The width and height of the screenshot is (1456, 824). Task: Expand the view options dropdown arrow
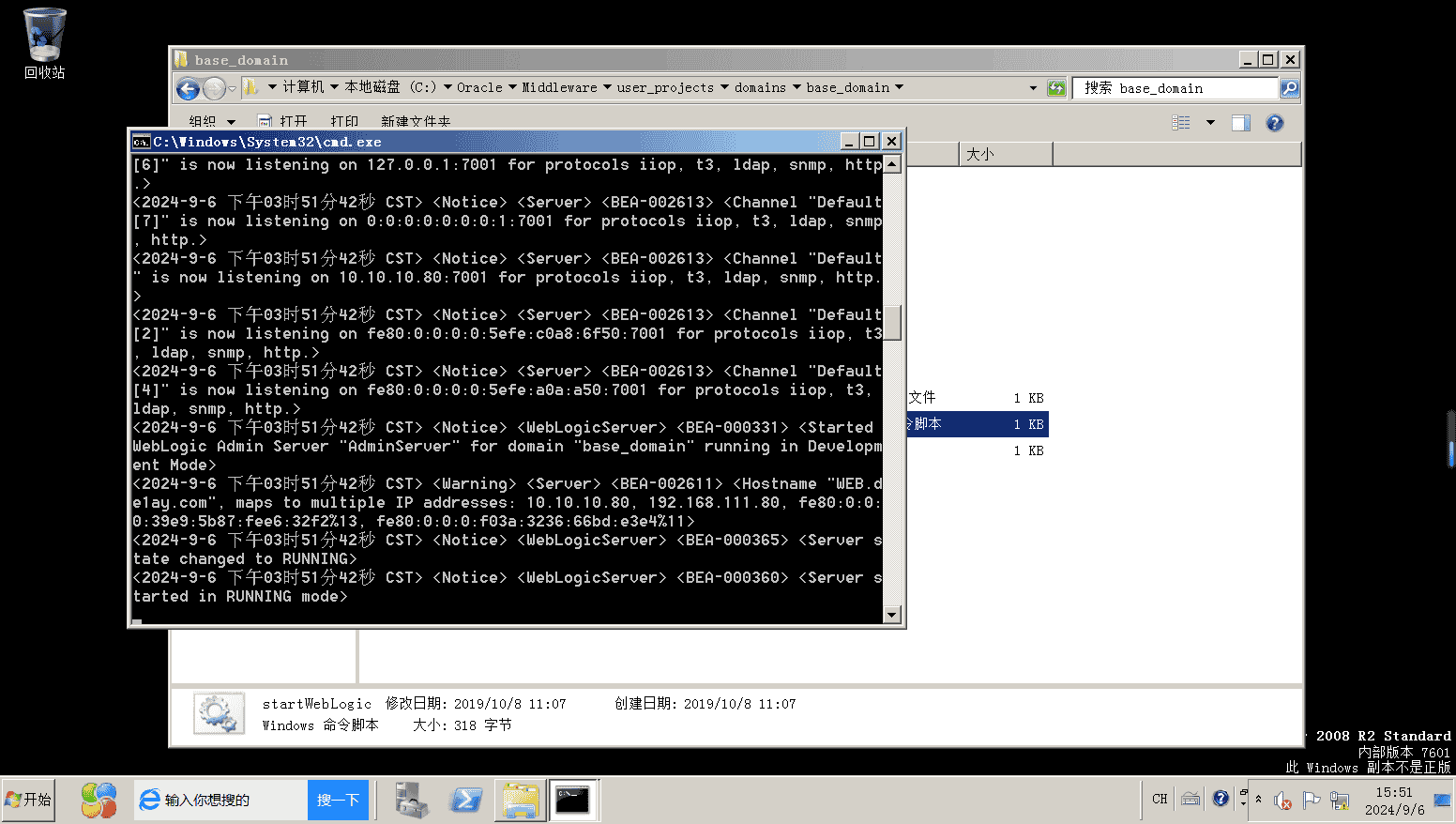pos(1210,123)
